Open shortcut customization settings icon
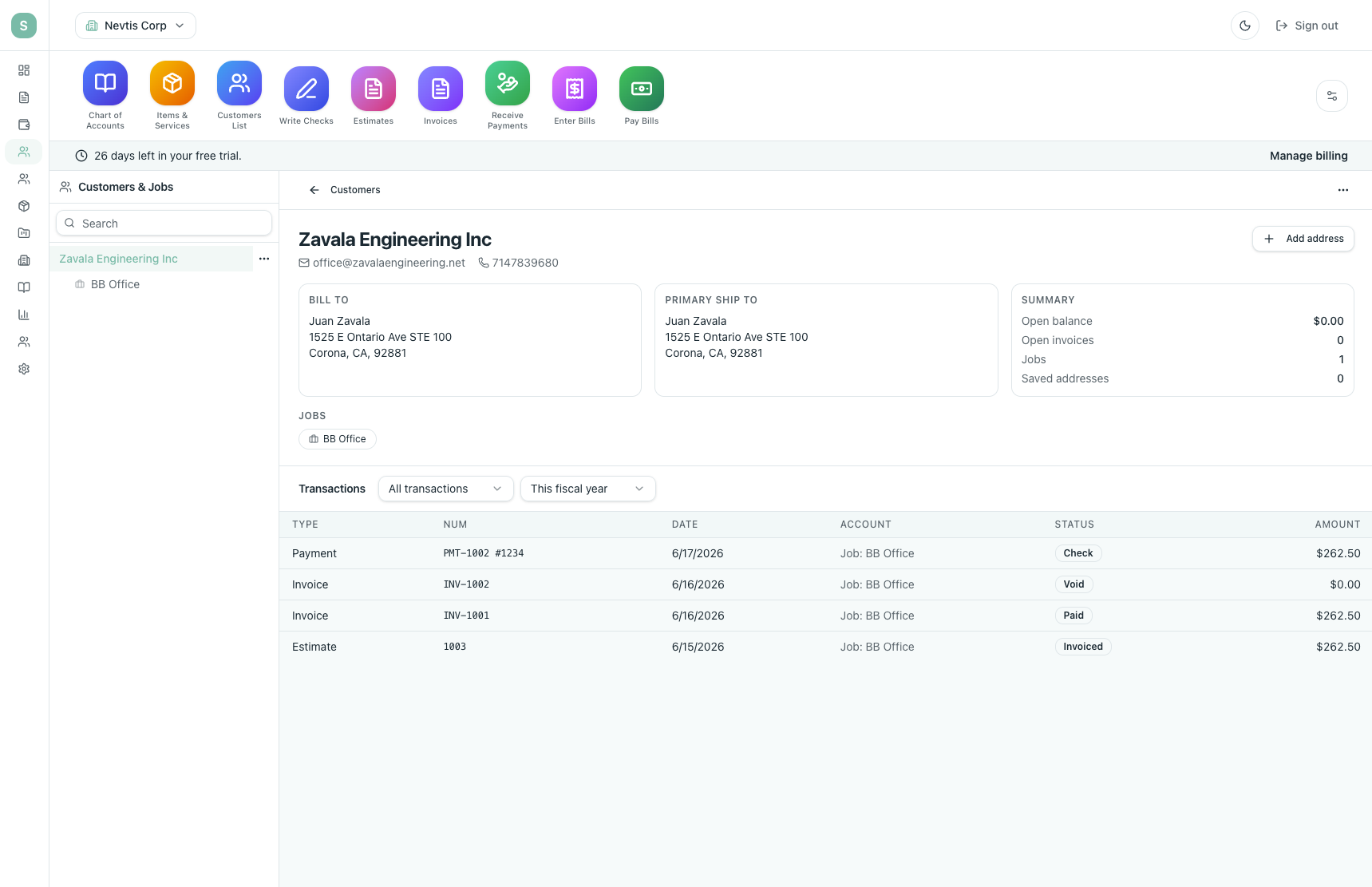Viewport: 1372px width, 887px height. tap(1332, 96)
